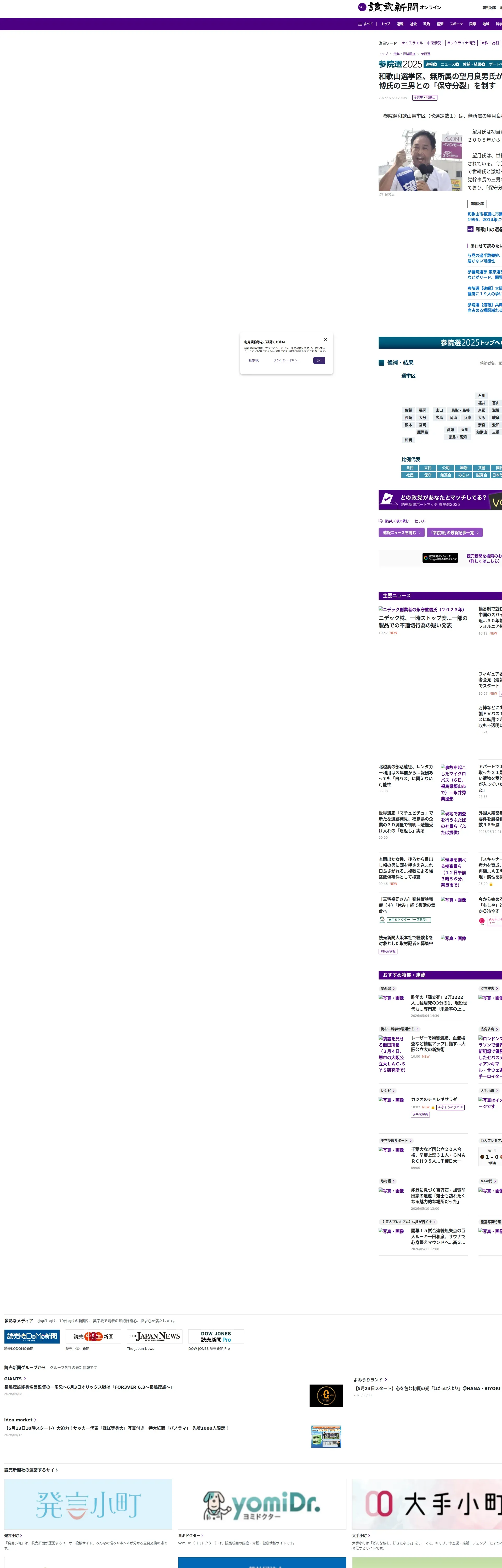
Task: Click the #選挙・和歌山 article tag
Action: 425,97
